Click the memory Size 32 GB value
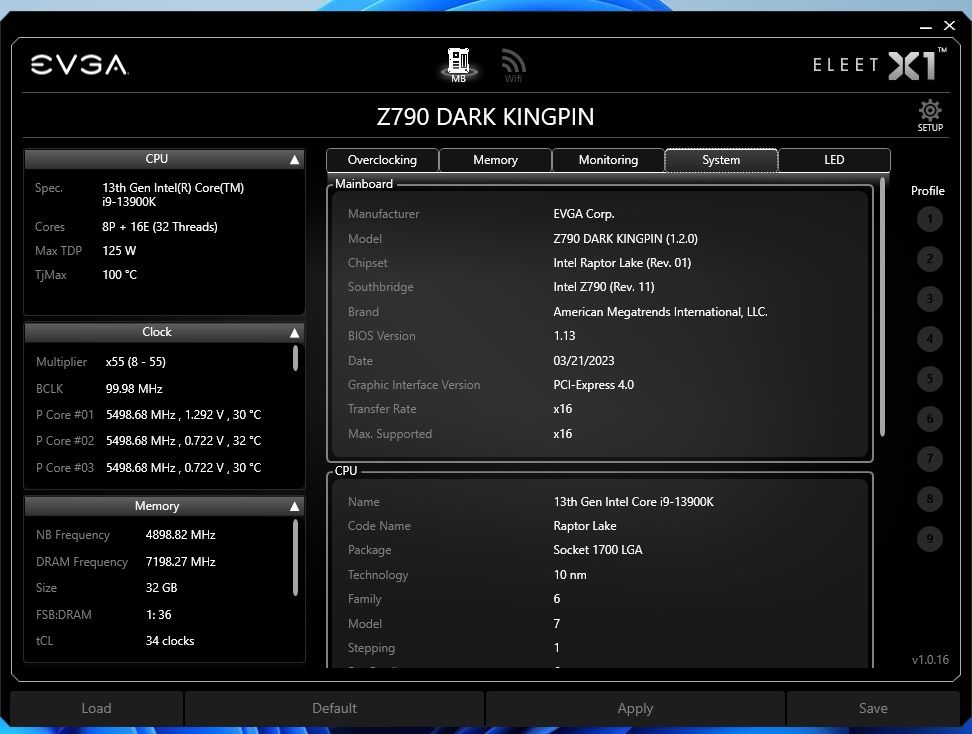Viewport: 972px width, 734px height. tap(161, 588)
